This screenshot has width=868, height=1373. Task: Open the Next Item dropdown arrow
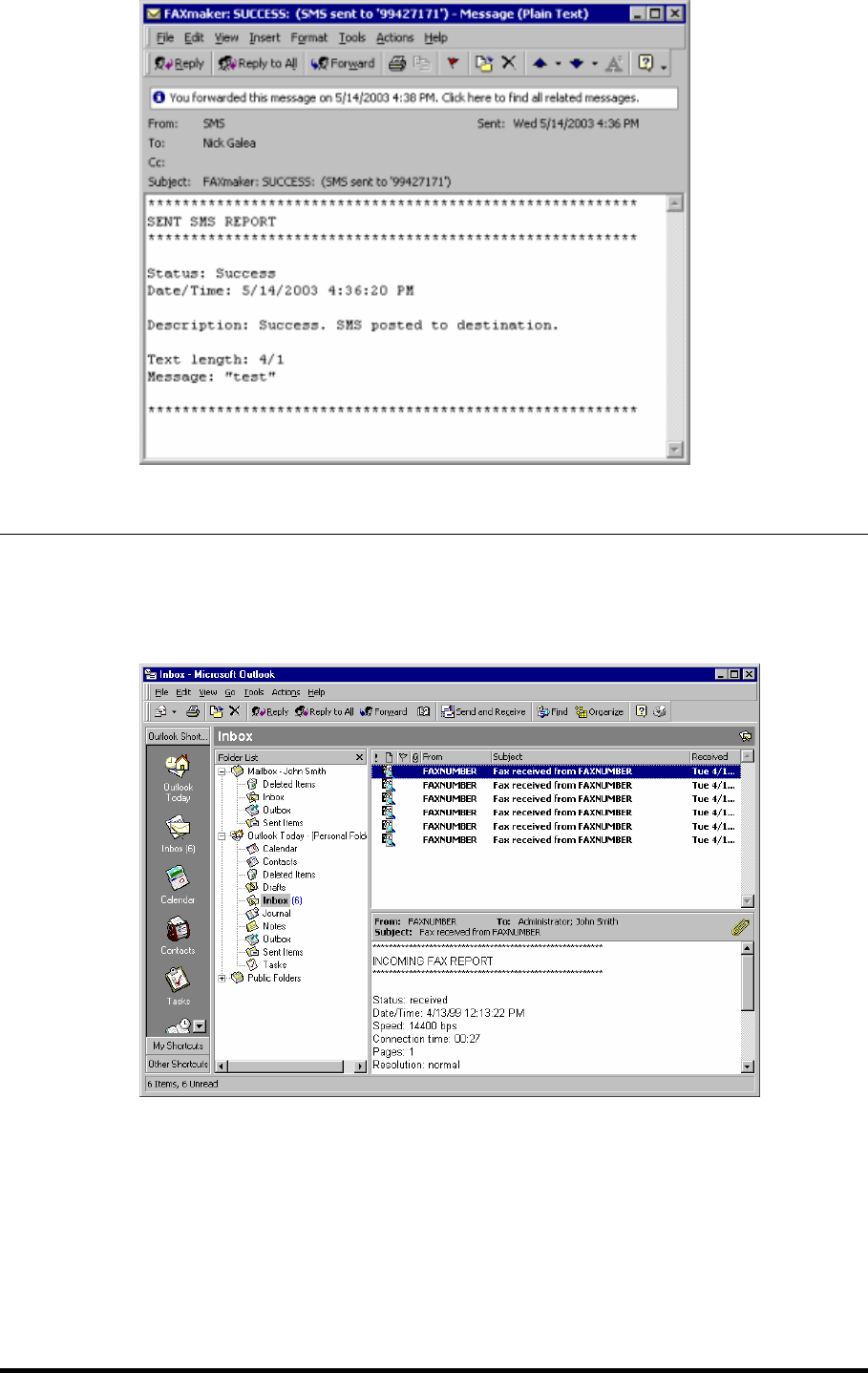[x=593, y=64]
